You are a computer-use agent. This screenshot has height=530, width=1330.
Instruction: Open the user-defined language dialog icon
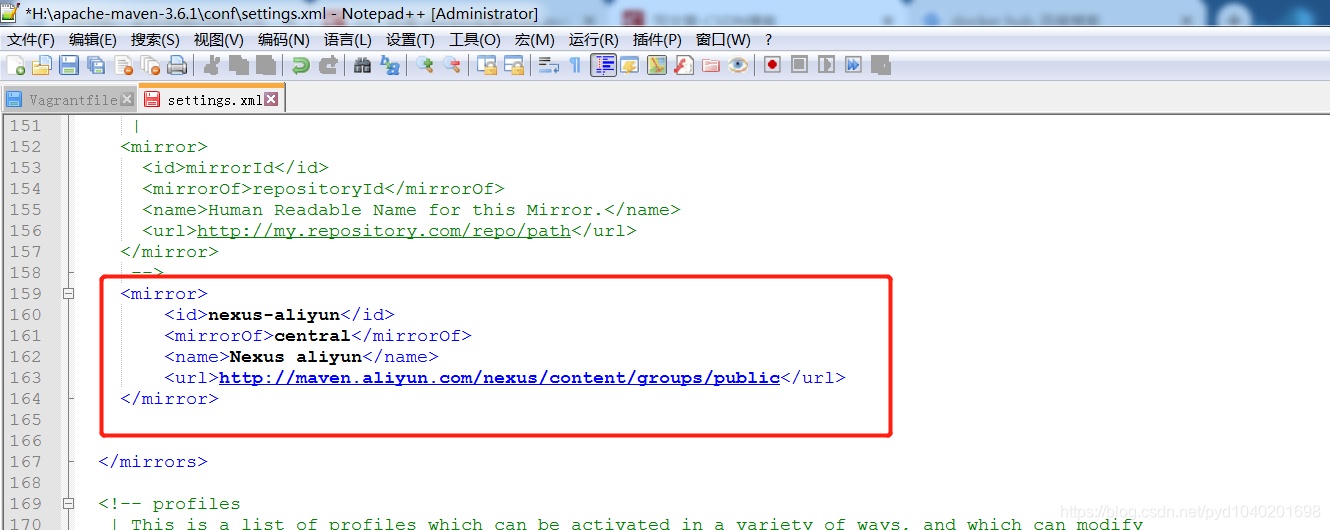tap(630, 65)
